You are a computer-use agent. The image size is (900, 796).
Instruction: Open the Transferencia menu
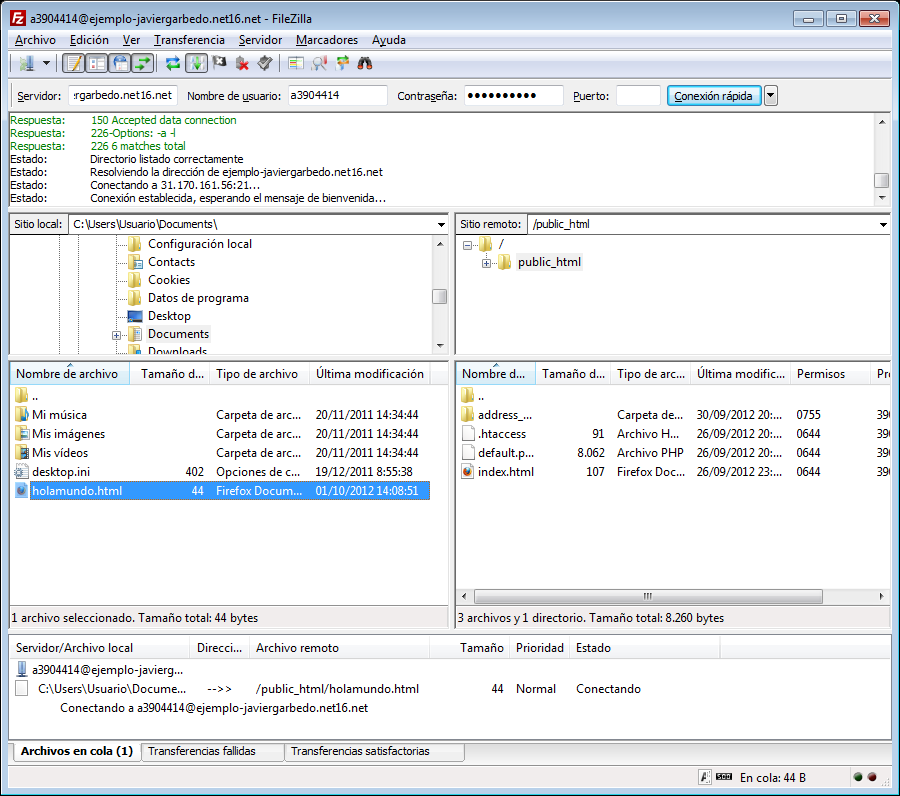coord(189,40)
